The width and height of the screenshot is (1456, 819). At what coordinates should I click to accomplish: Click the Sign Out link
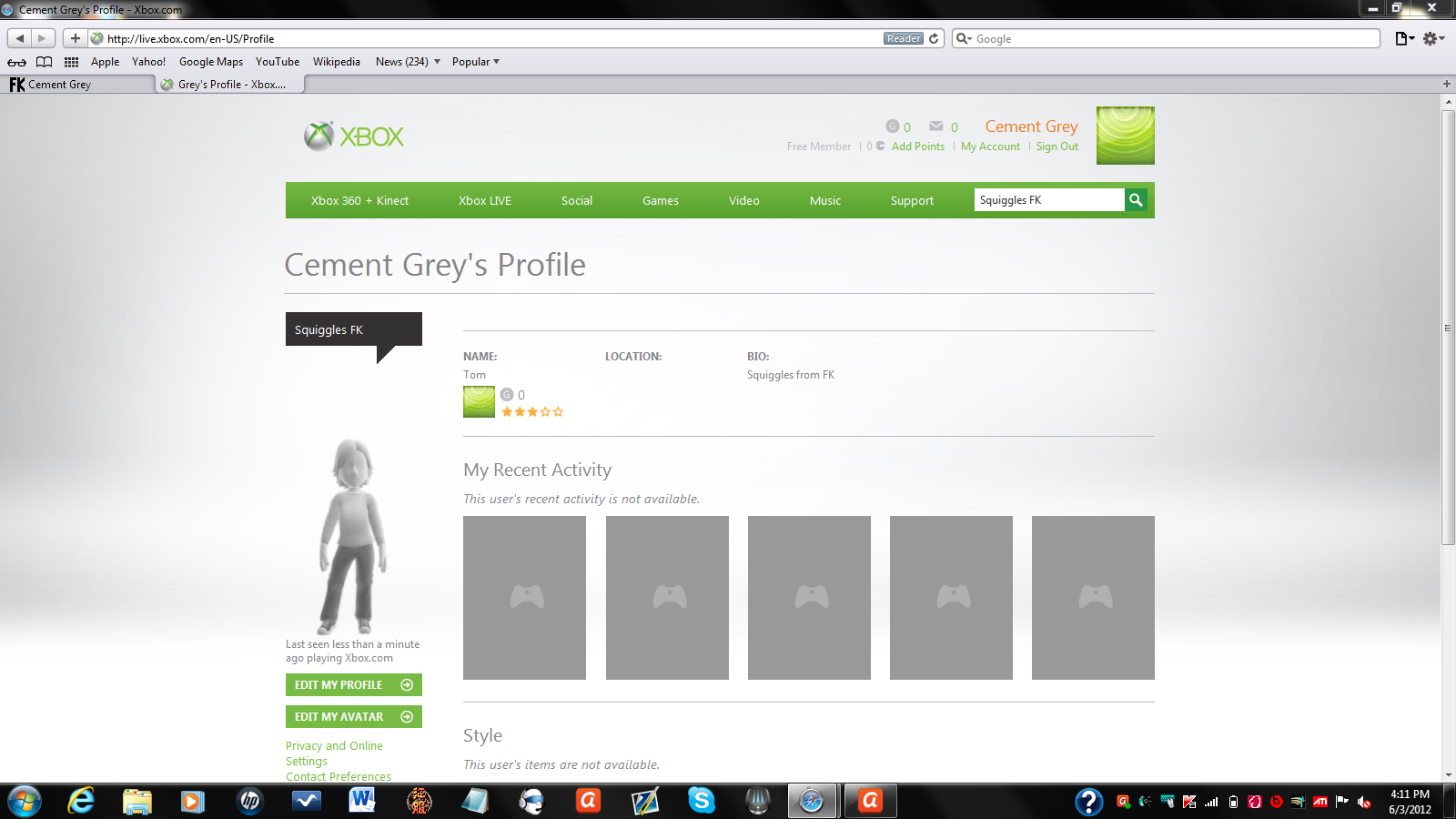click(1057, 147)
